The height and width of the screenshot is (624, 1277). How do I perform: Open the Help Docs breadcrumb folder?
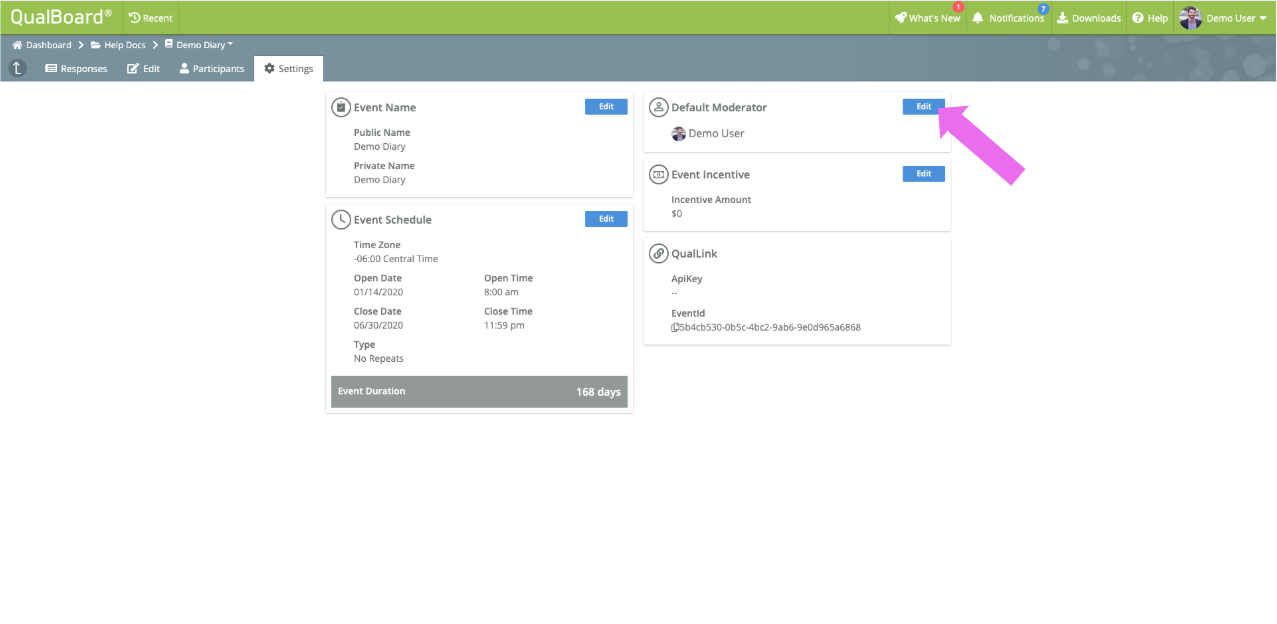pyautogui.click(x=118, y=45)
